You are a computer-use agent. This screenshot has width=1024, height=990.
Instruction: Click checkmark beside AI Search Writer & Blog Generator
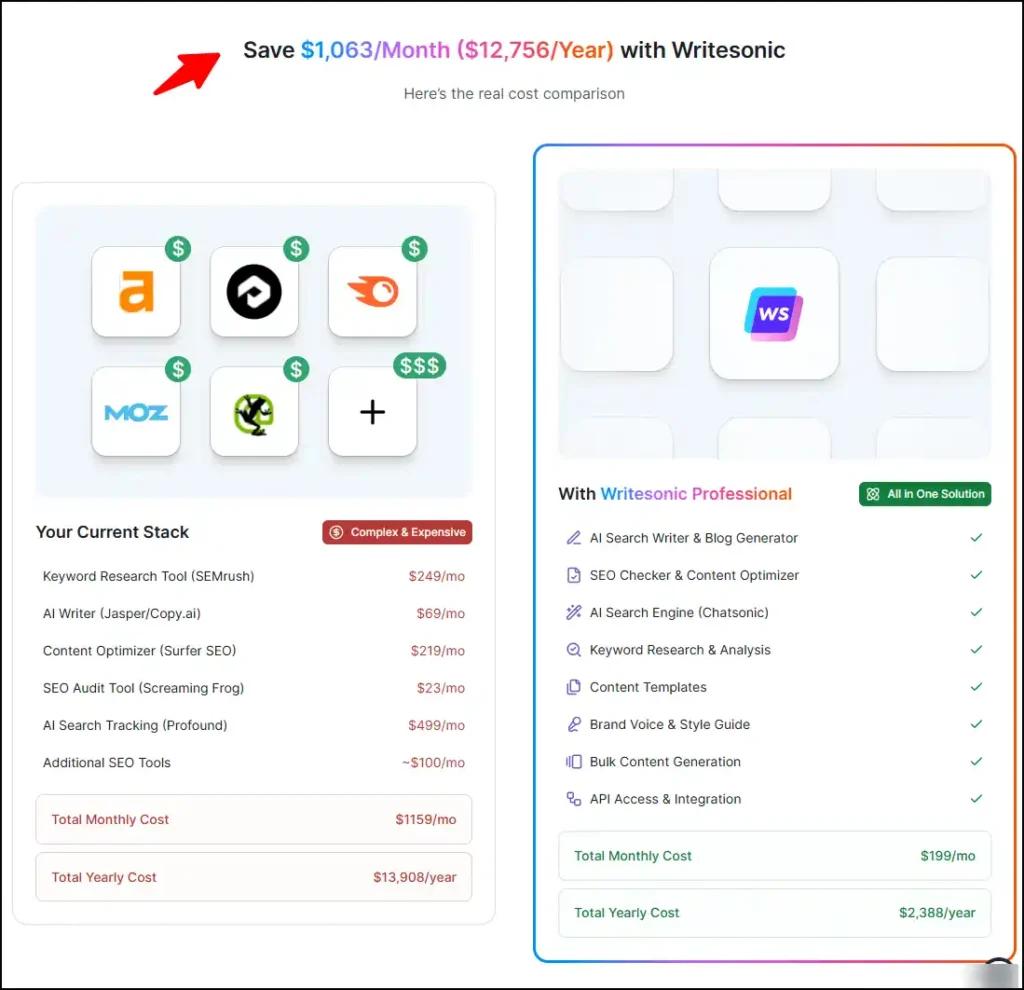(x=976, y=538)
